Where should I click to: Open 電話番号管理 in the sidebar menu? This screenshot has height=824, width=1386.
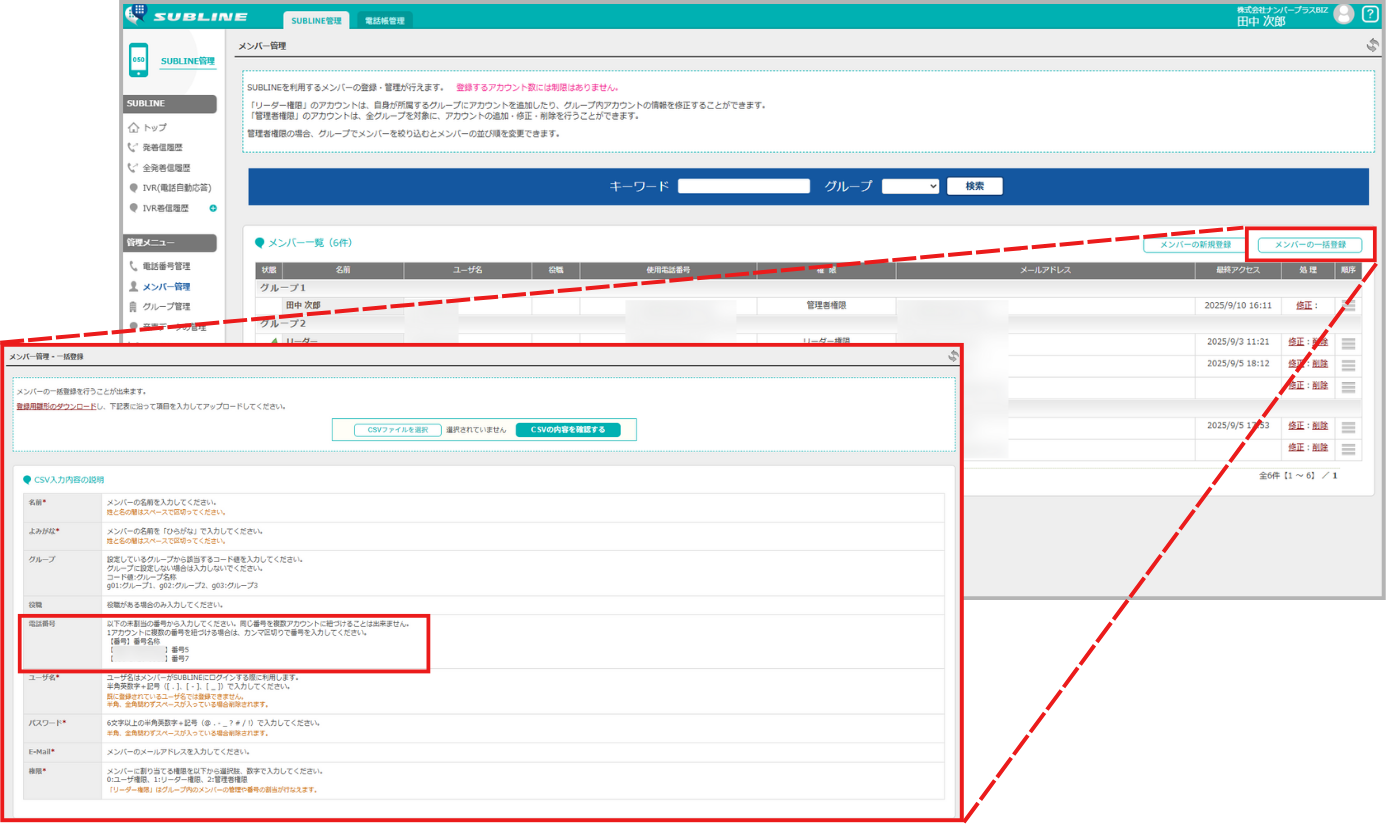pos(166,267)
